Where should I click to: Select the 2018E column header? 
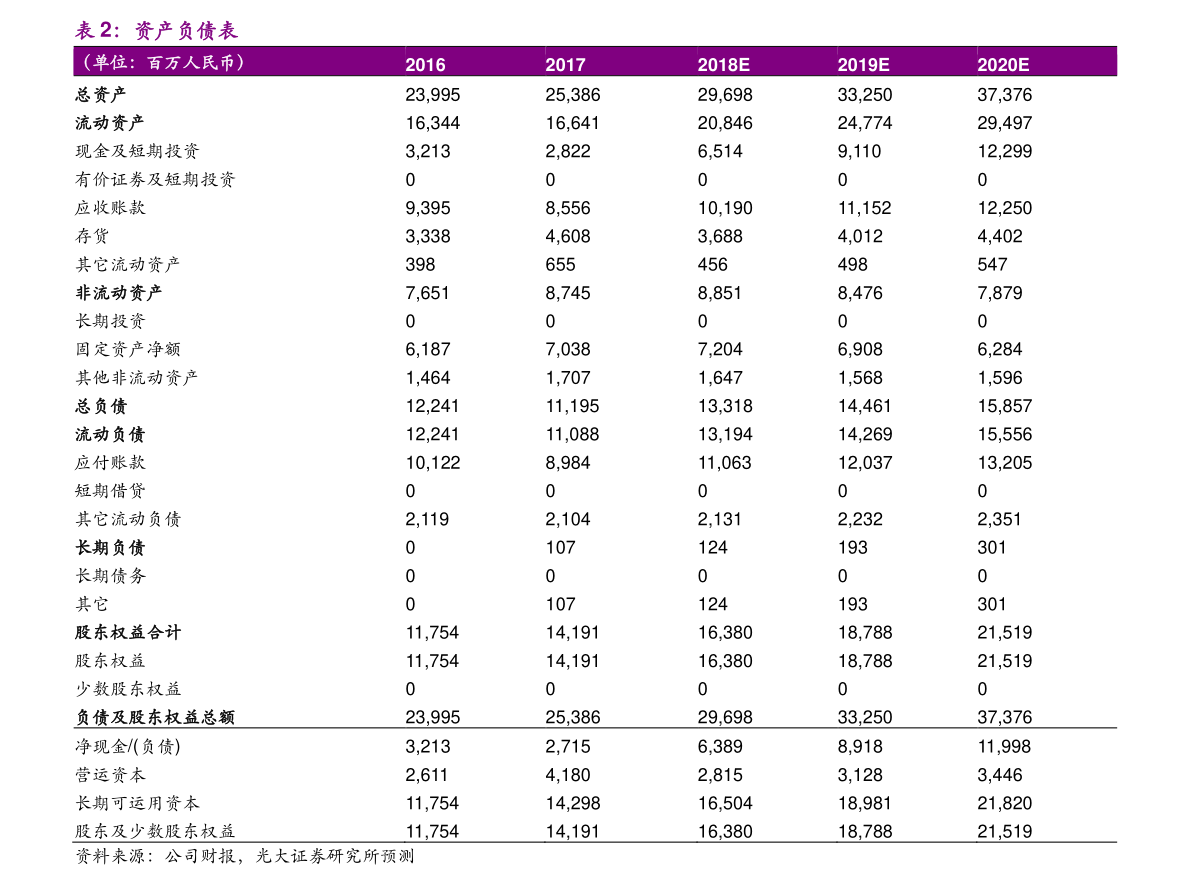[x=723, y=65]
